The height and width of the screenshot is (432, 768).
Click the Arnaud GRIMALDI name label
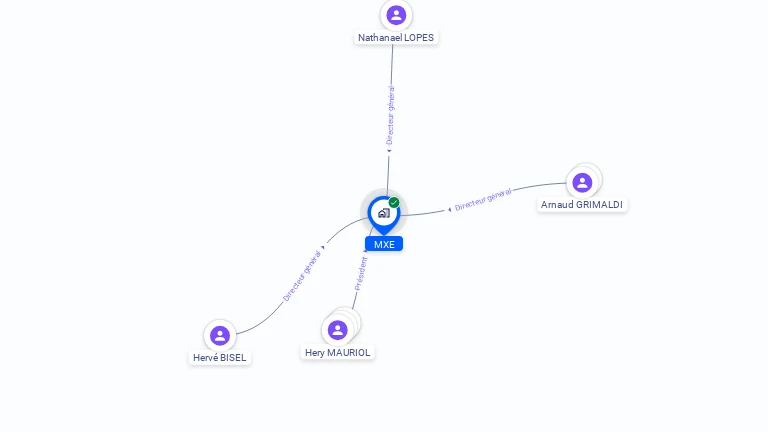tap(582, 205)
